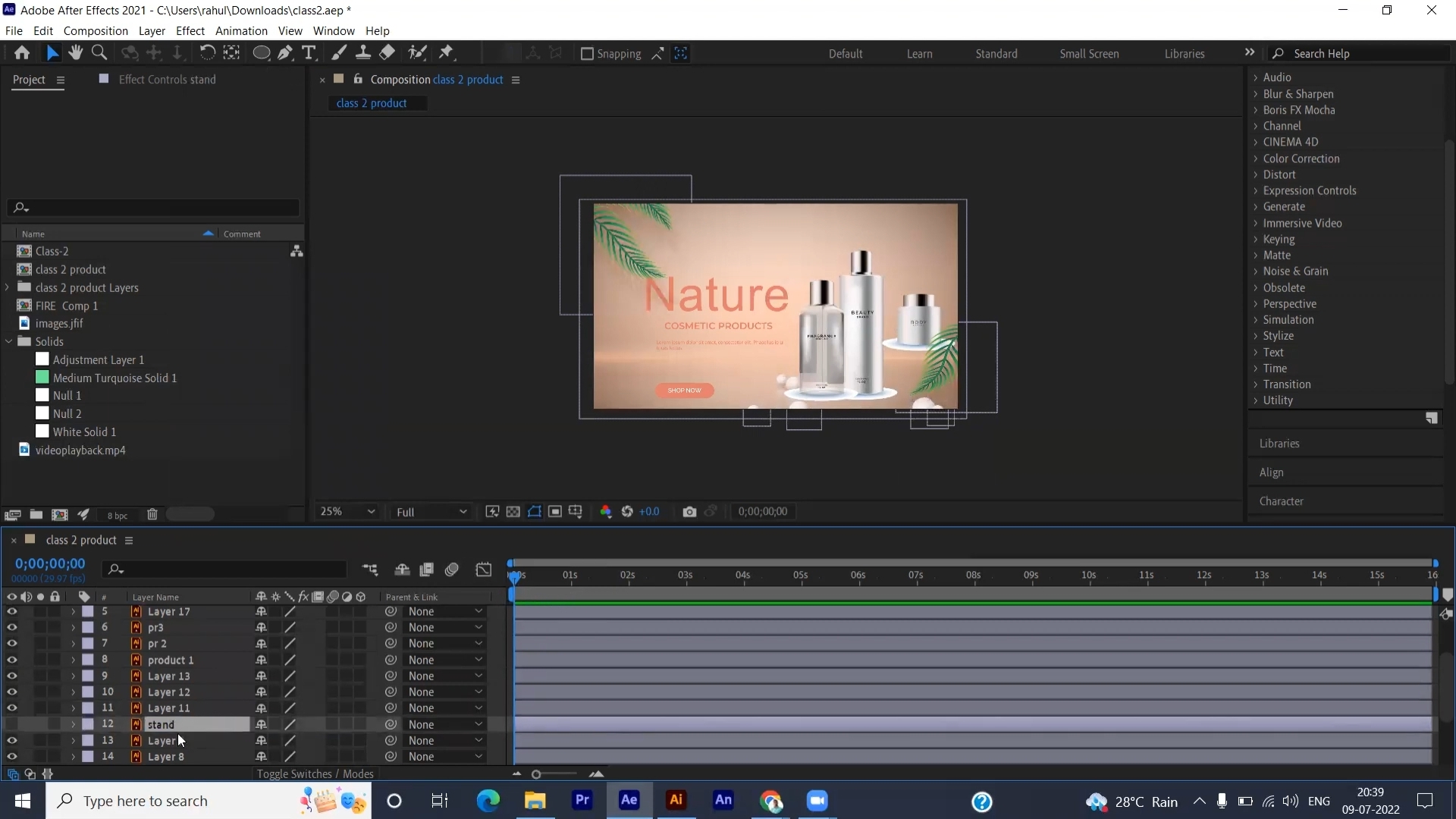Click the label color swatch of the stand layer
Viewport: 1456px width, 819px height.
point(88,724)
